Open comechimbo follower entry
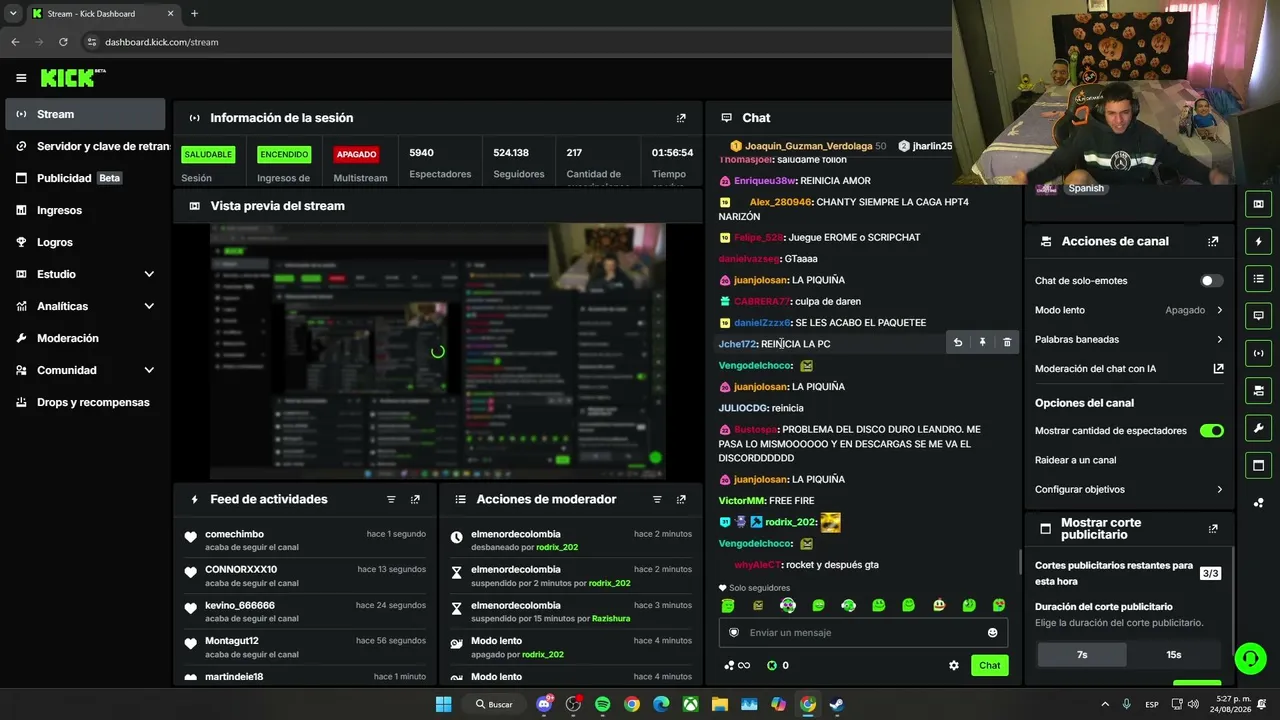 click(x=305, y=540)
